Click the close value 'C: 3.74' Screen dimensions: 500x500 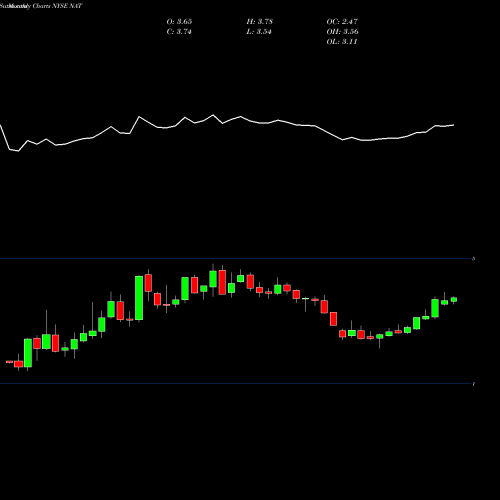point(179,32)
